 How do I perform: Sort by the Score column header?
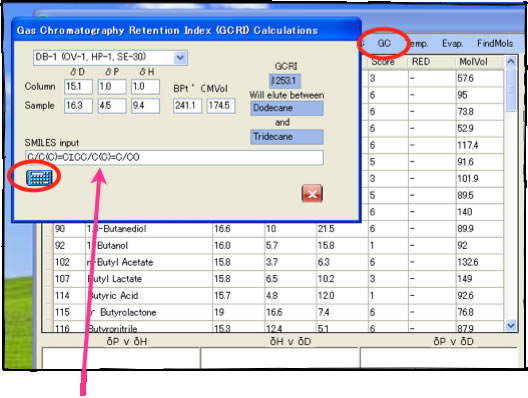388,62
